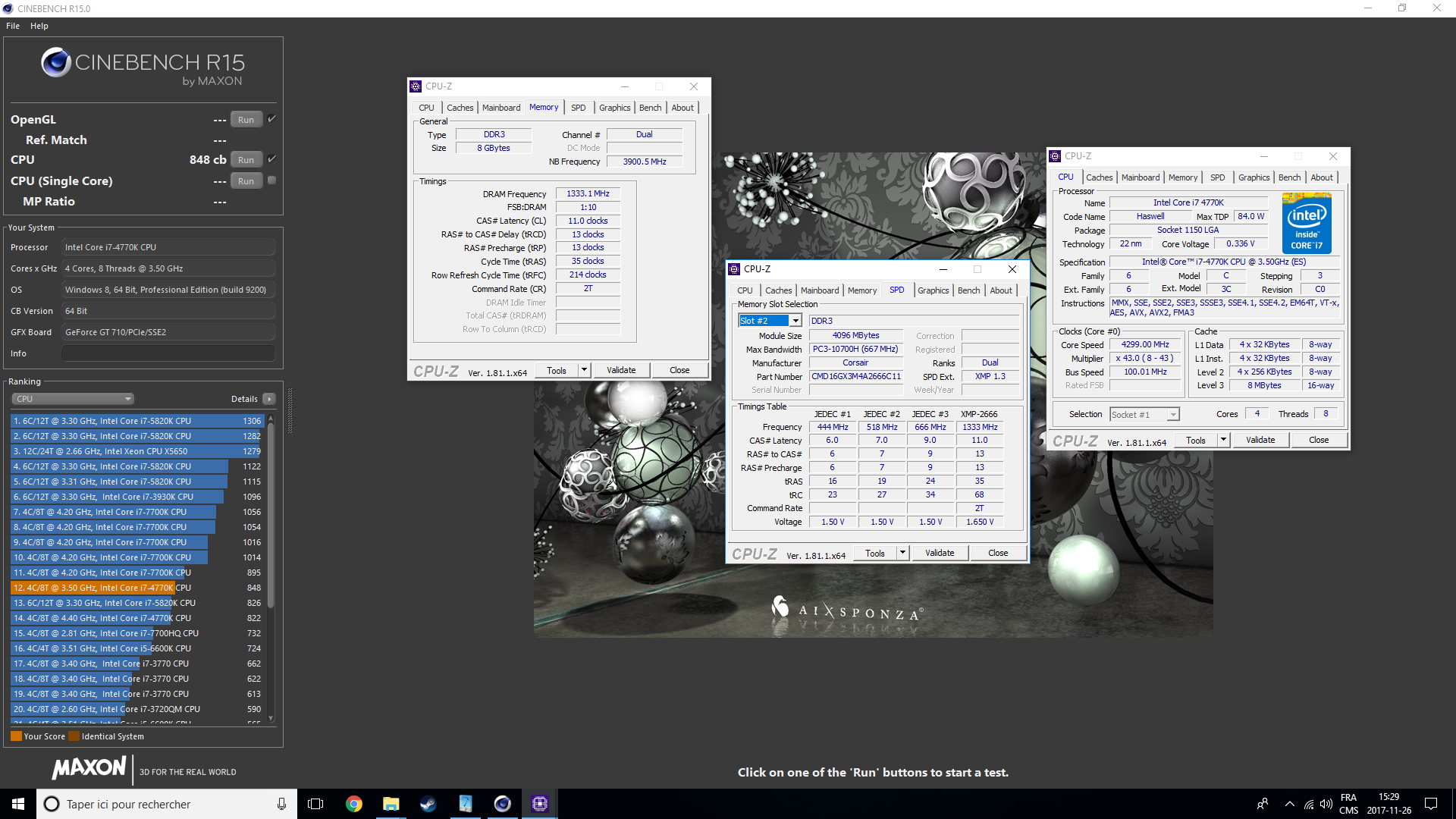Click the Info input field
The width and height of the screenshot is (1456, 819).
tap(168, 353)
